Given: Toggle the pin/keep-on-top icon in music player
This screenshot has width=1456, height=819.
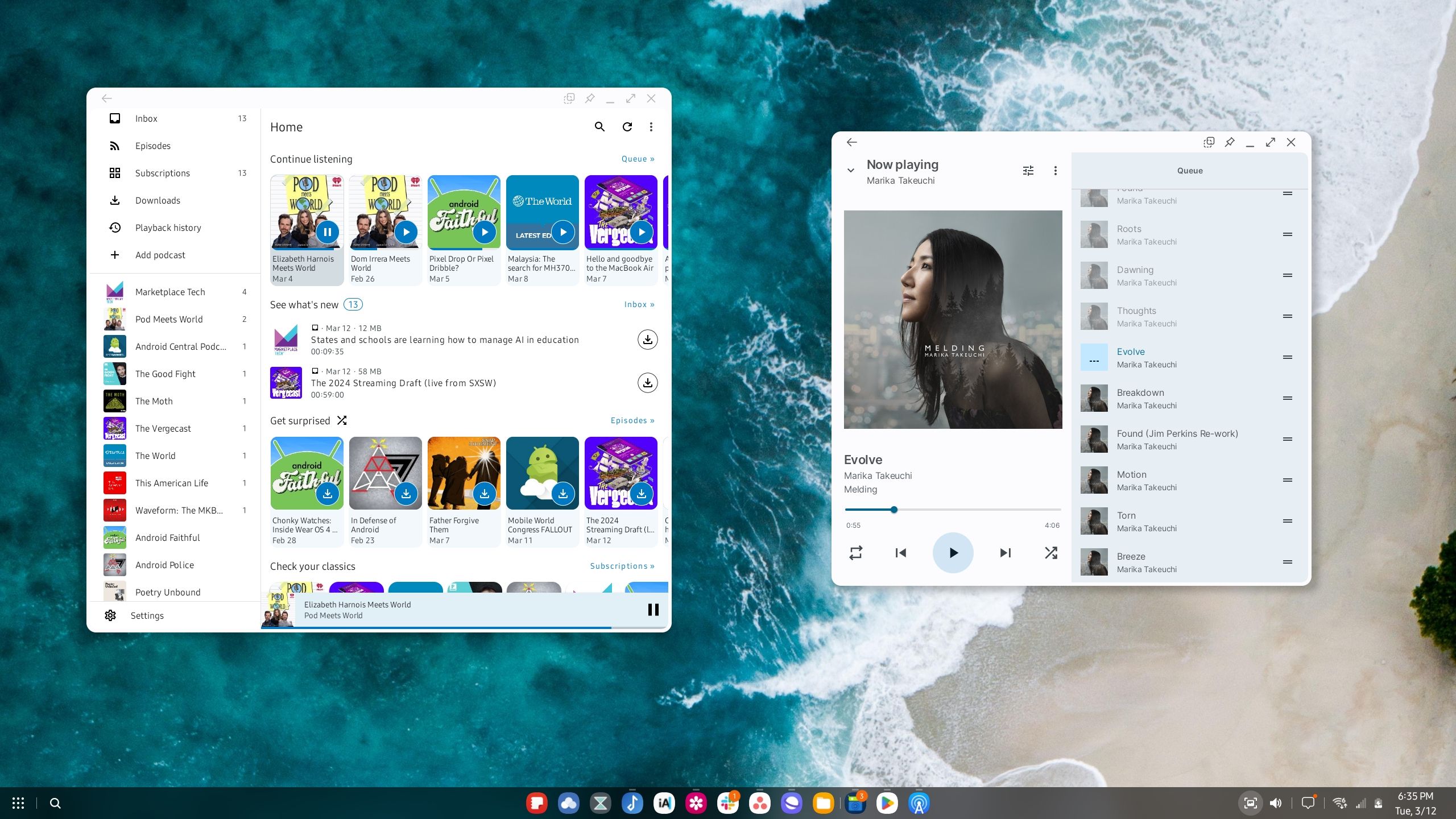Looking at the screenshot, I should tap(1230, 142).
